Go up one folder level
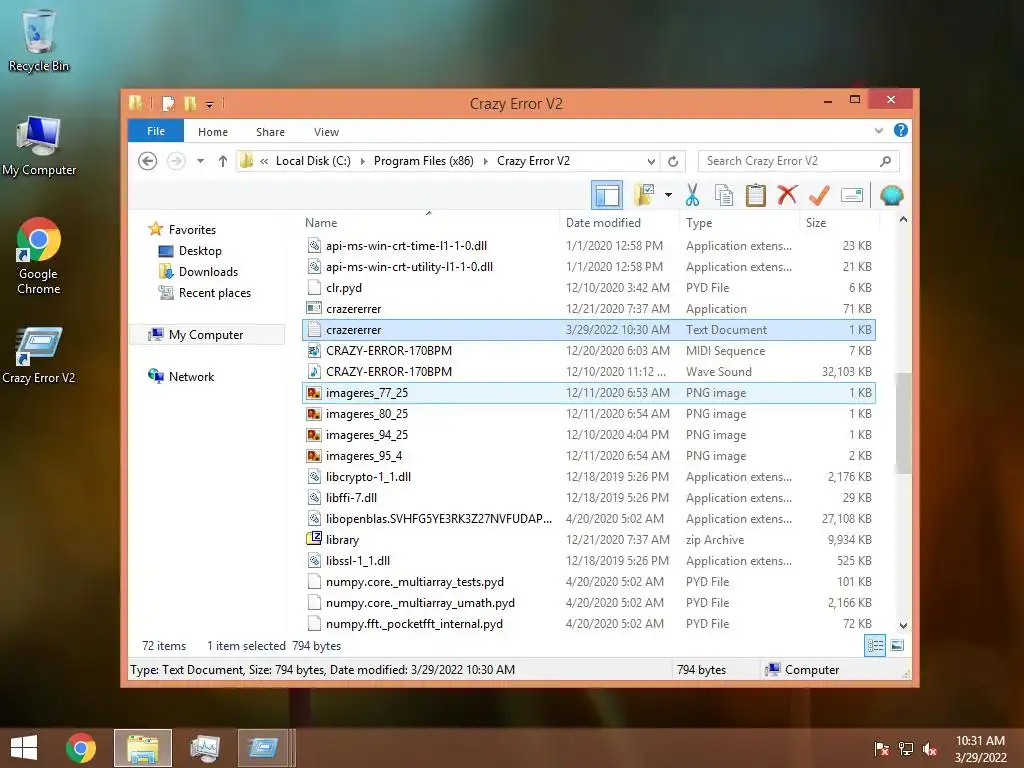This screenshot has height=768, width=1024. [223, 161]
